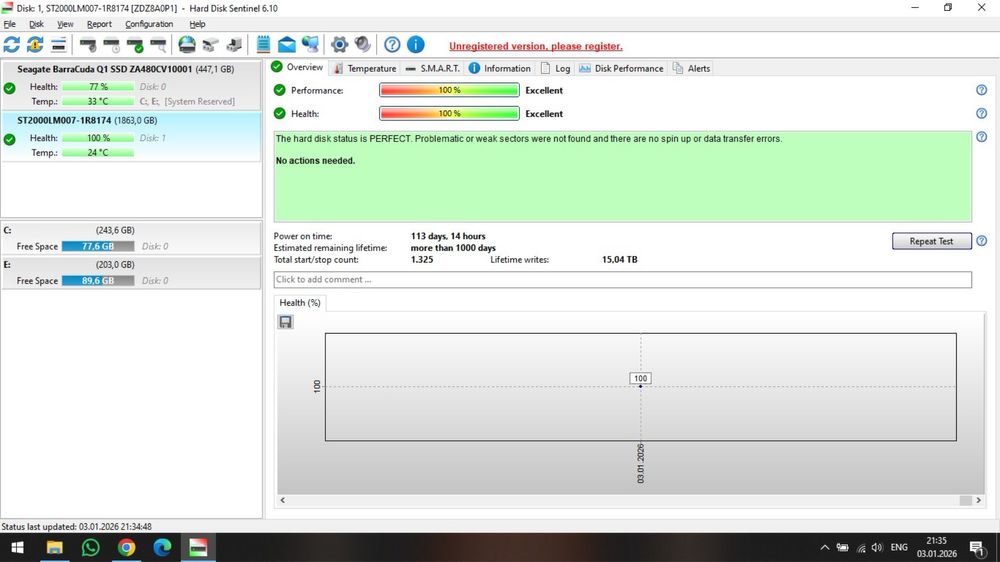Click the speaker sound toolbar icon
This screenshot has height=562, width=1000.
click(x=363, y=44)
